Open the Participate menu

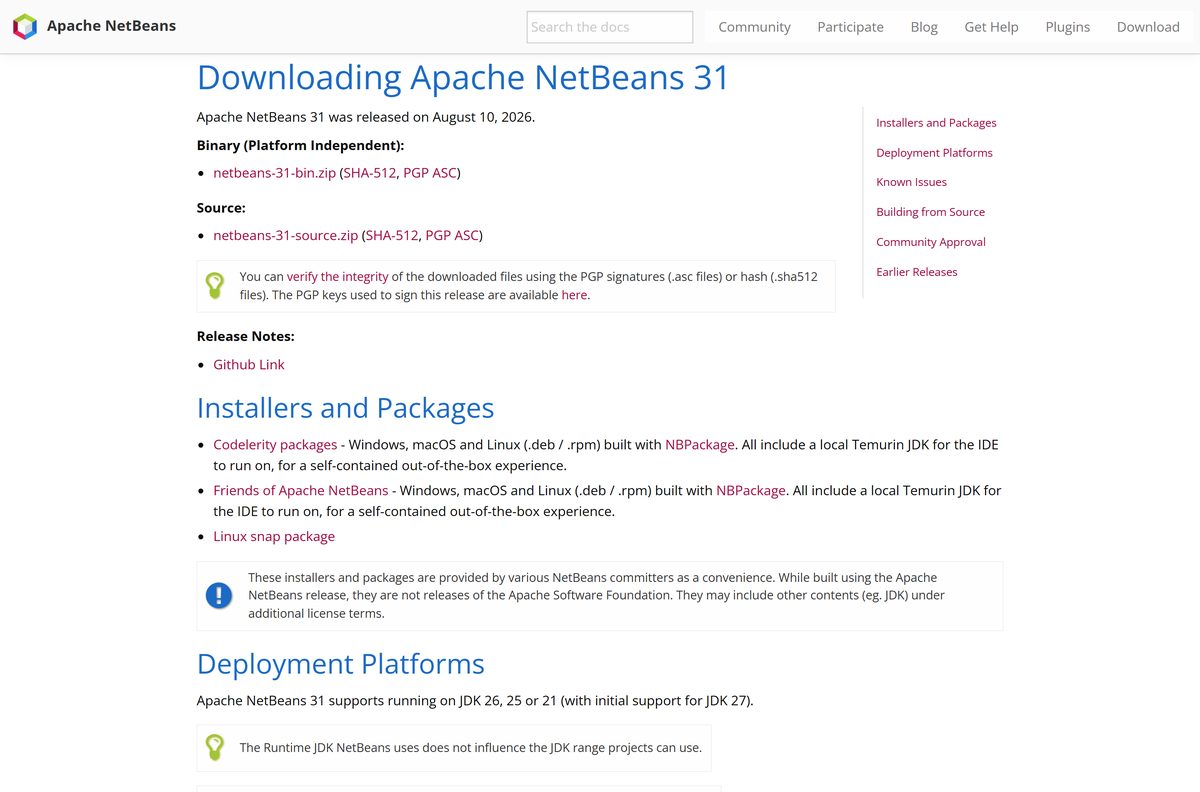[850, 27]
